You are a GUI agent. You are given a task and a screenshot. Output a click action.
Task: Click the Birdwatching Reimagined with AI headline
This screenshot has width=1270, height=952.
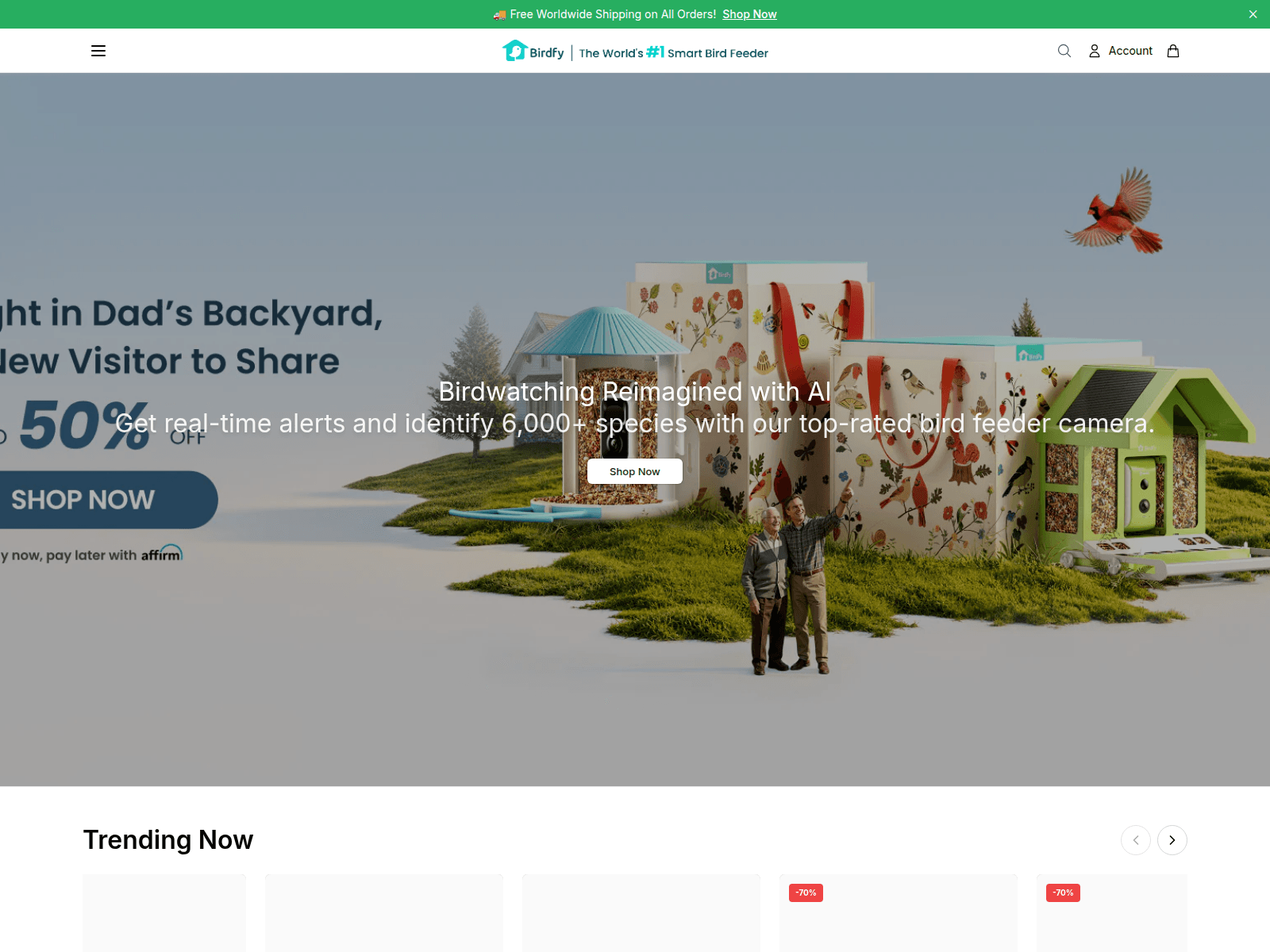point(635,391)
